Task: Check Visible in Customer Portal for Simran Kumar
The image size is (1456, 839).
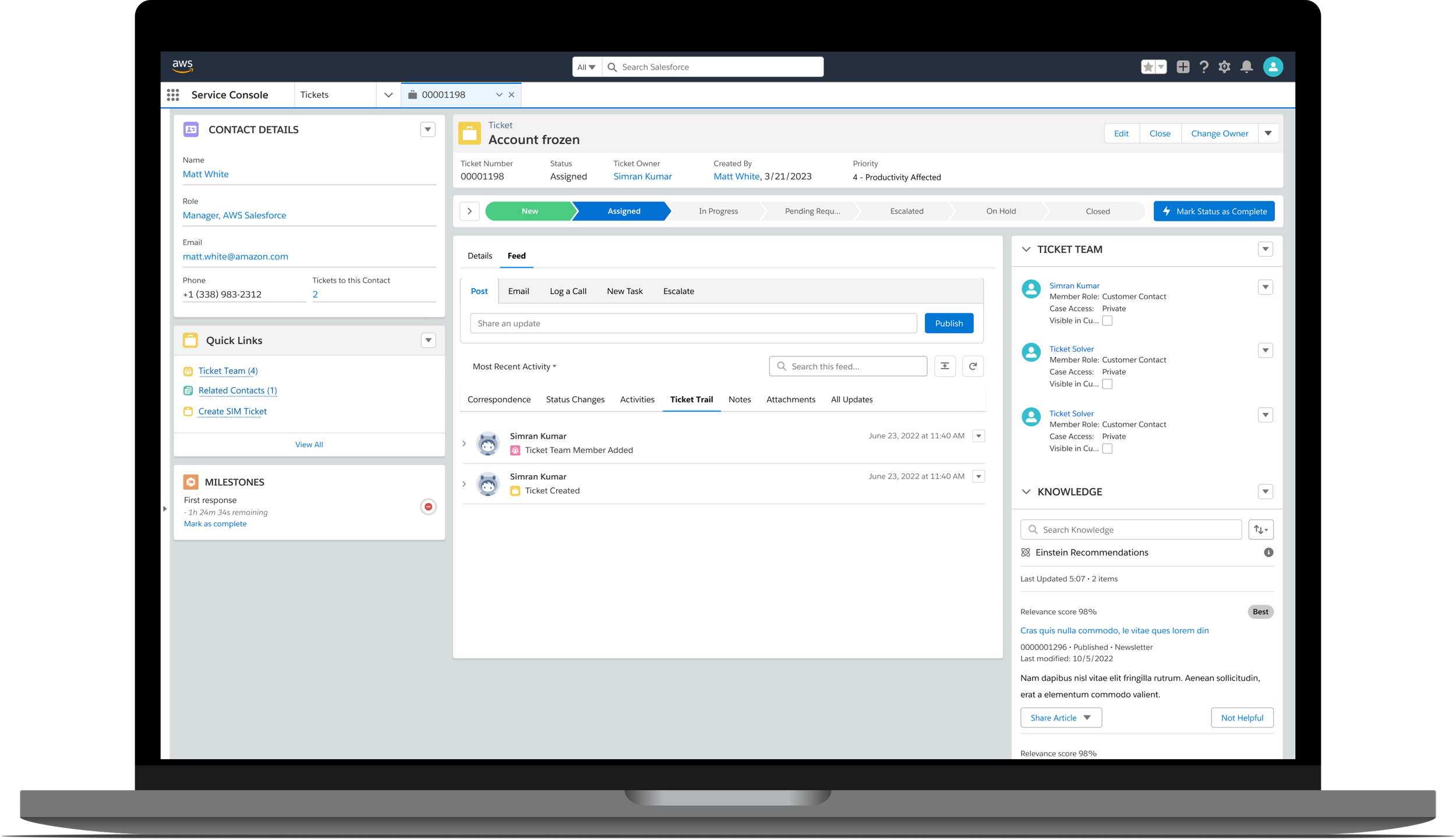Action: (x=1107, y=321)
